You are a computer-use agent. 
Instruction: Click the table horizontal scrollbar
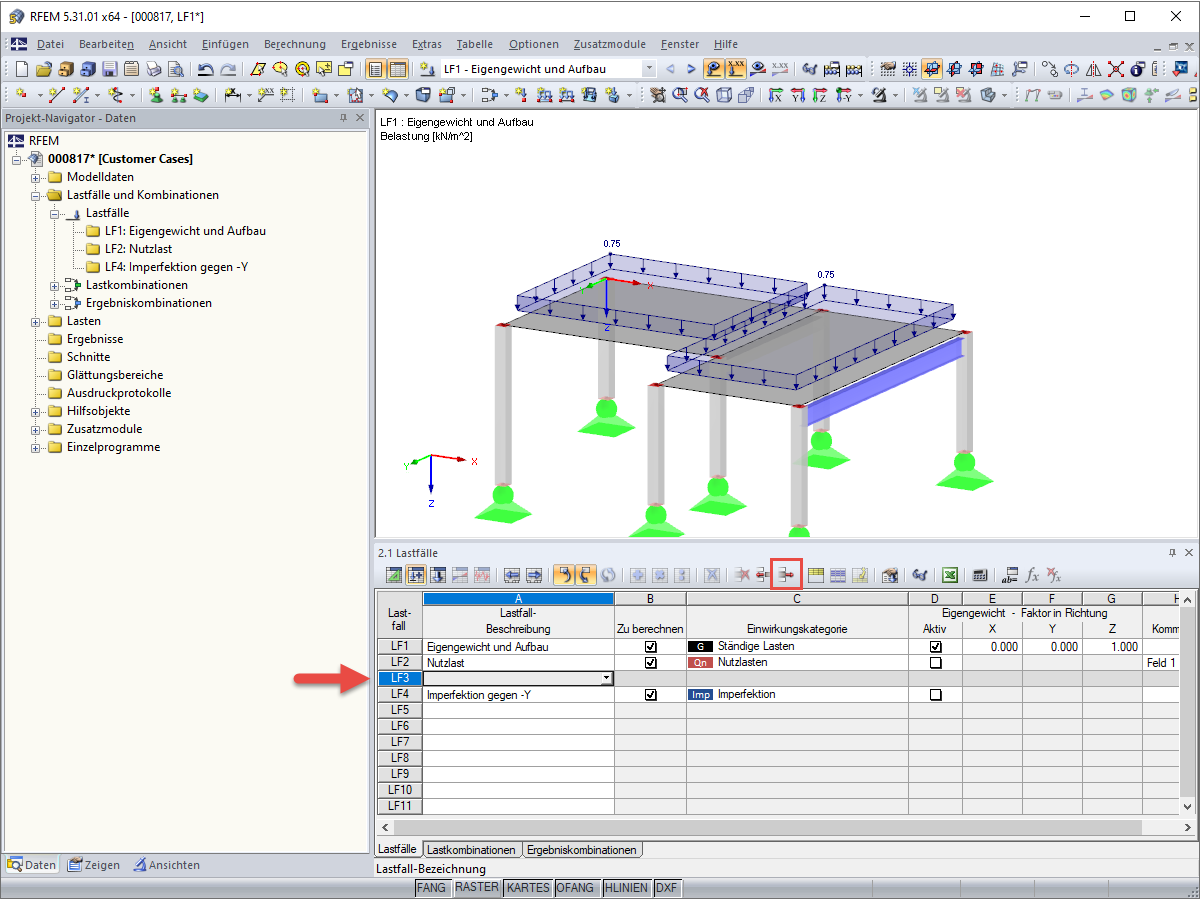766,828
